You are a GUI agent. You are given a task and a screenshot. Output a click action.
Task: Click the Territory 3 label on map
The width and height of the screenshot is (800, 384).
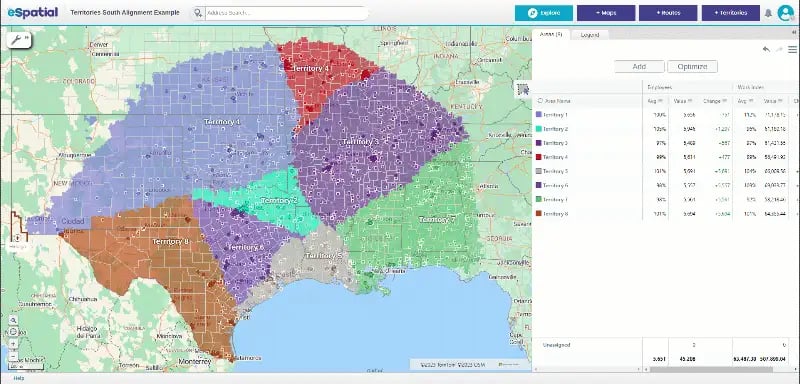tap(361, 141)
